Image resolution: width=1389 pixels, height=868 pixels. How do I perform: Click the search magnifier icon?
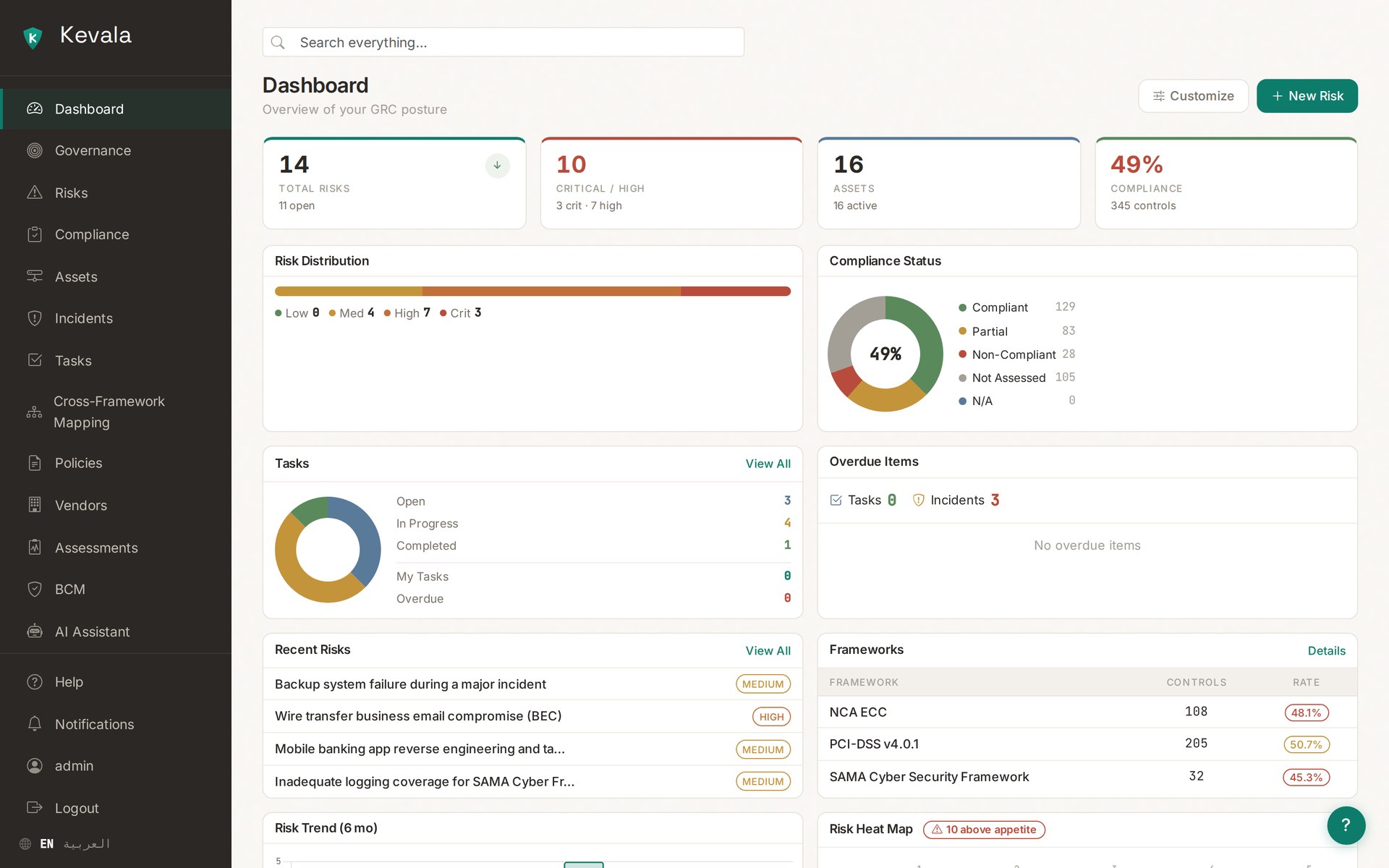(278, 43)
